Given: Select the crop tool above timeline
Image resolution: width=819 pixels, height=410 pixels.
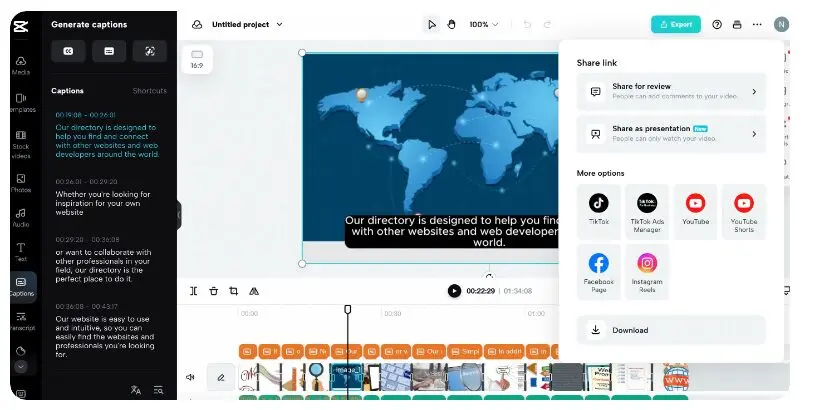Looking at the screenshot, I should pyautogui.click(x=233, y=291).
